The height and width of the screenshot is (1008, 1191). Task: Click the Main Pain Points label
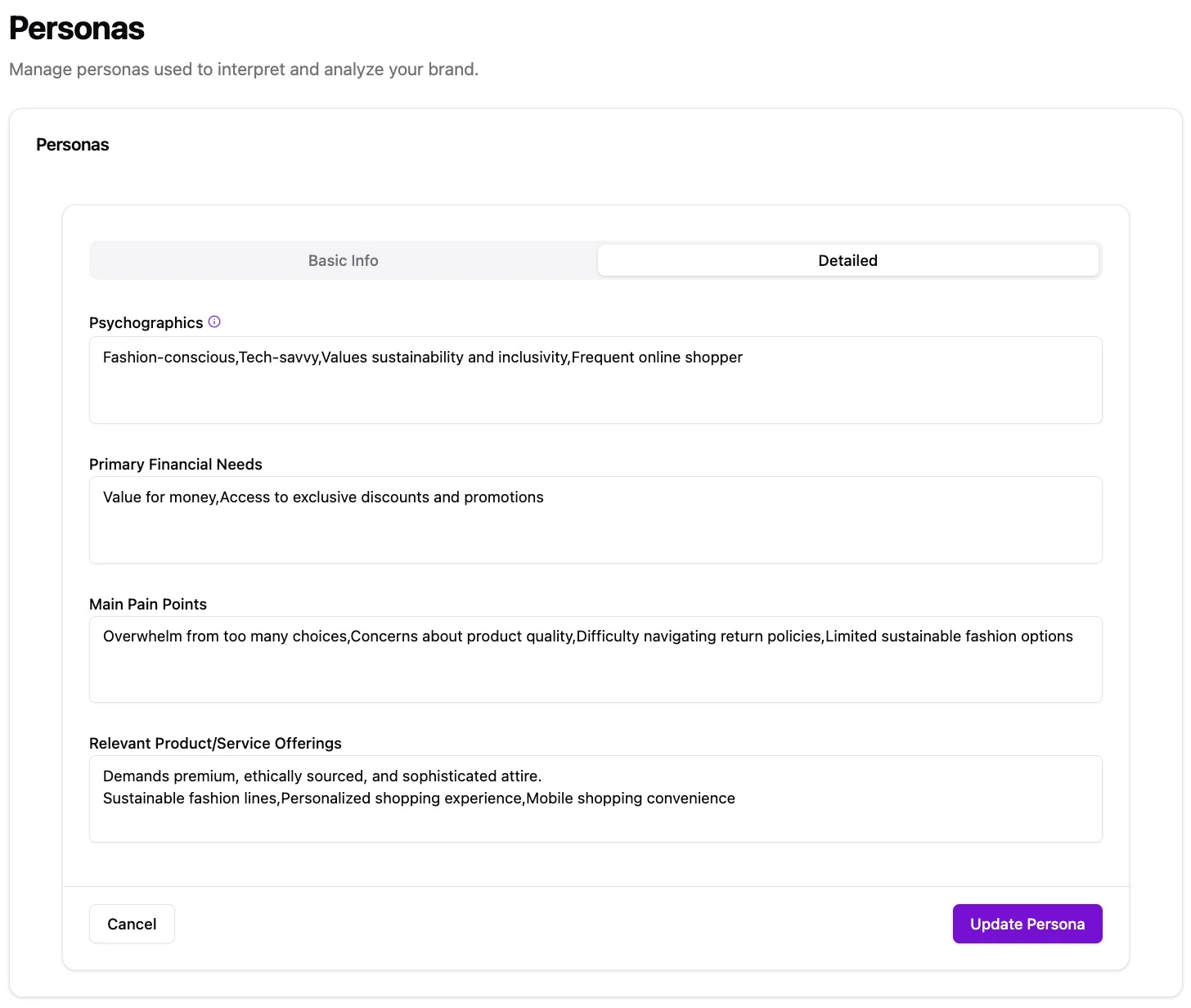coord(147,604)
